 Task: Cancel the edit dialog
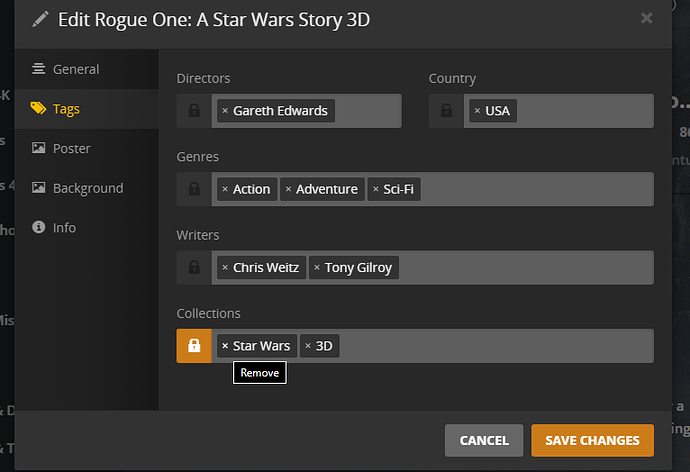click(x=484, y=440)
